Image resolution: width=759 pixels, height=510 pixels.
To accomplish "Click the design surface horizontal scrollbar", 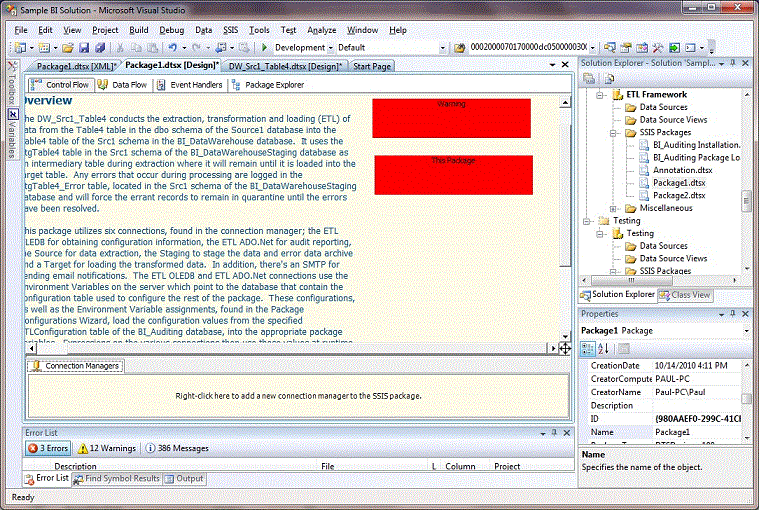I will point(293,348).
